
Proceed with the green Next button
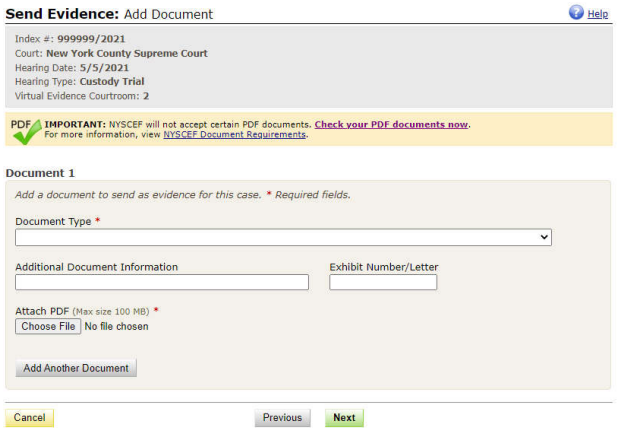(344, 418)
